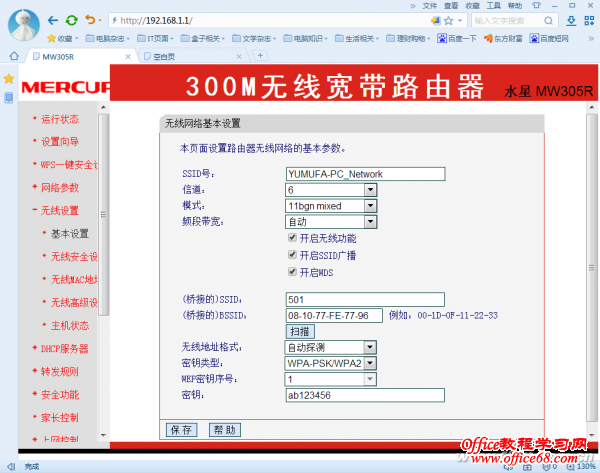Click the favorites star in left sidebar
600x473 pixels.
[x=9, y=79]
